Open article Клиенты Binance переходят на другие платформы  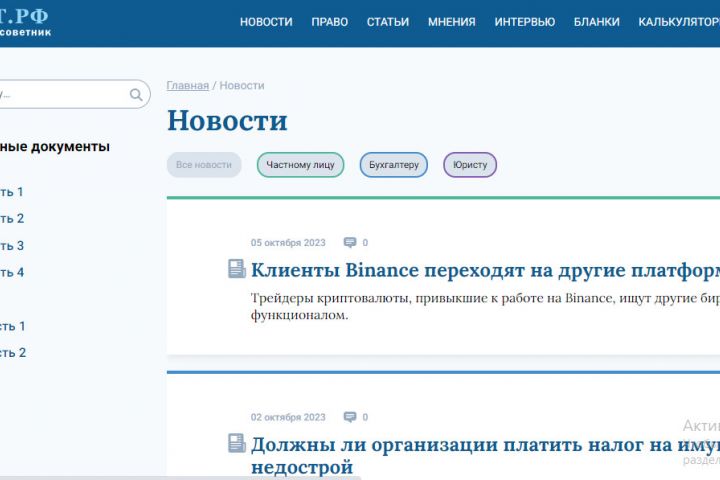(x=485, y=270)
